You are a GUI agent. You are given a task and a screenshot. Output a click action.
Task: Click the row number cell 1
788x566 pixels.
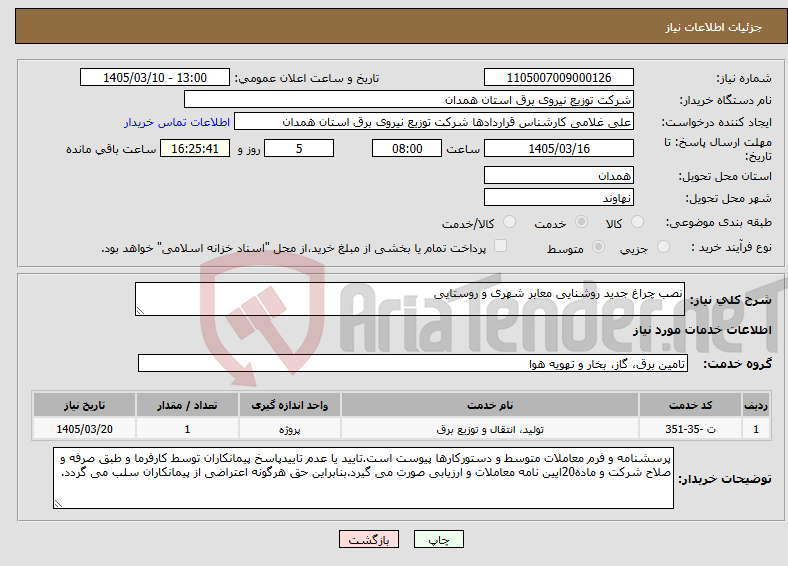[756, 429]
